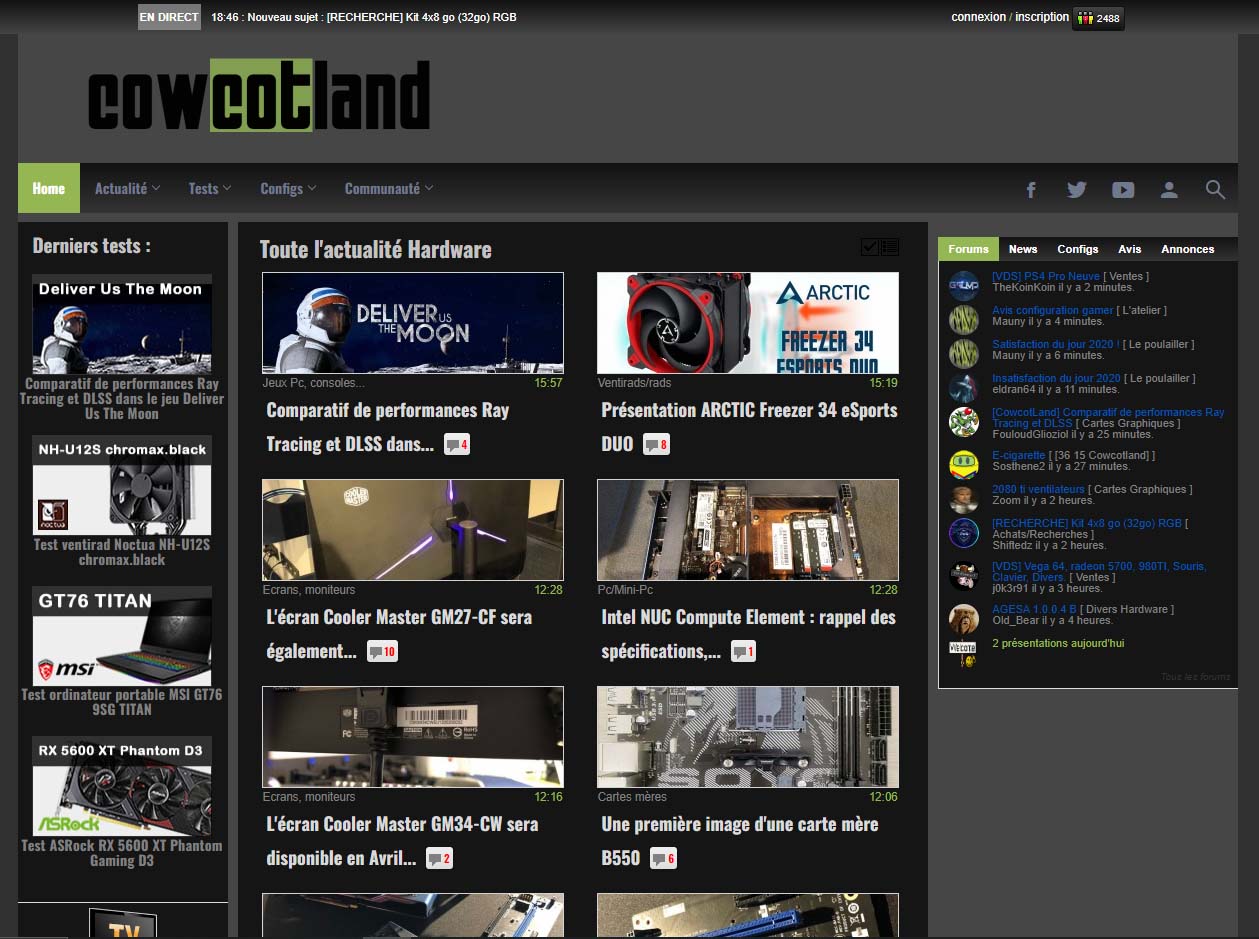This screenshot has height=939, width=1259.
Task: Open [VDS] PS4 Pro Neuve forum topic
Action: (1046, 276)
